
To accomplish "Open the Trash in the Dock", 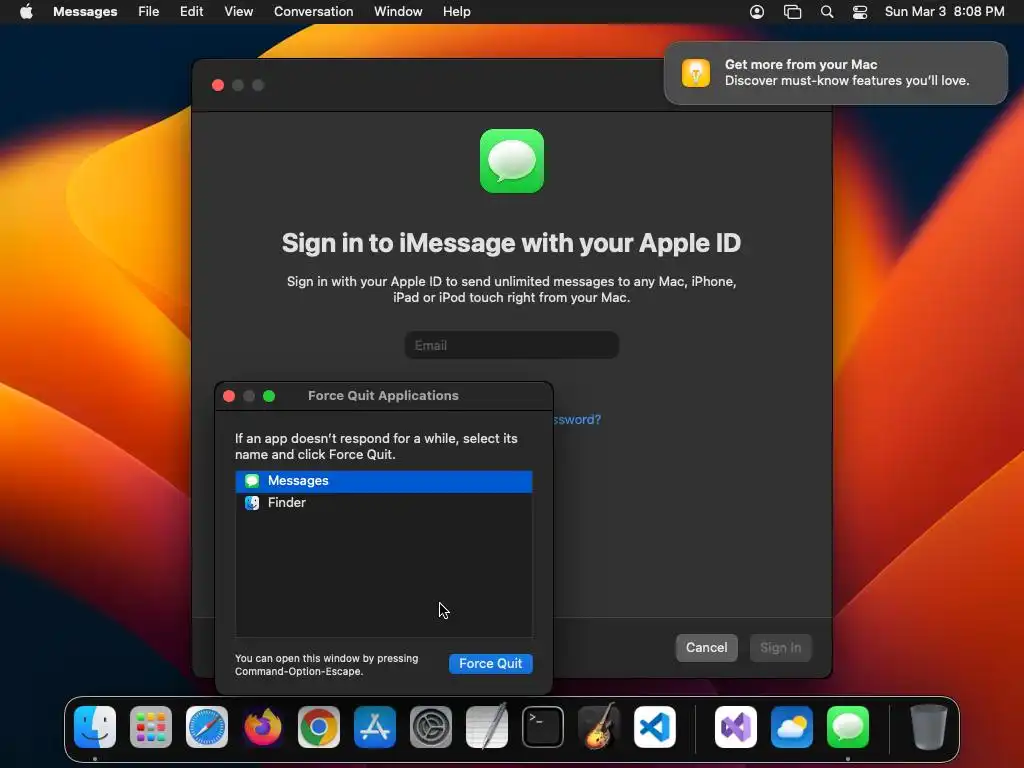I will (929, 727).
